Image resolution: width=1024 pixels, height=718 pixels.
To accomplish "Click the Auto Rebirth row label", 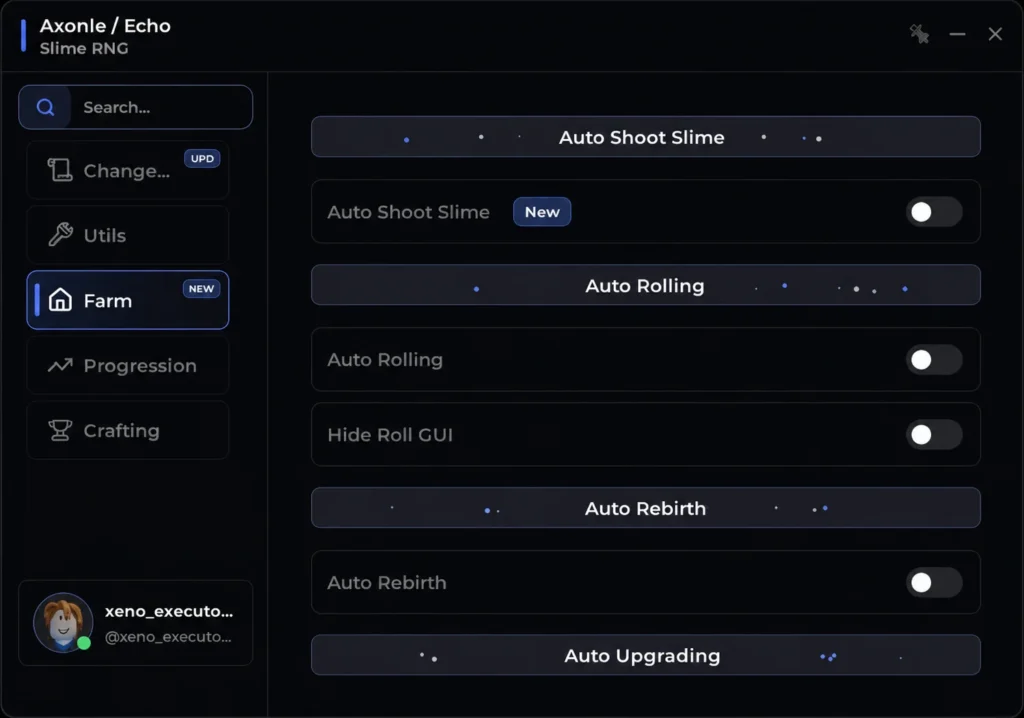I will click(x=387, y=582).
